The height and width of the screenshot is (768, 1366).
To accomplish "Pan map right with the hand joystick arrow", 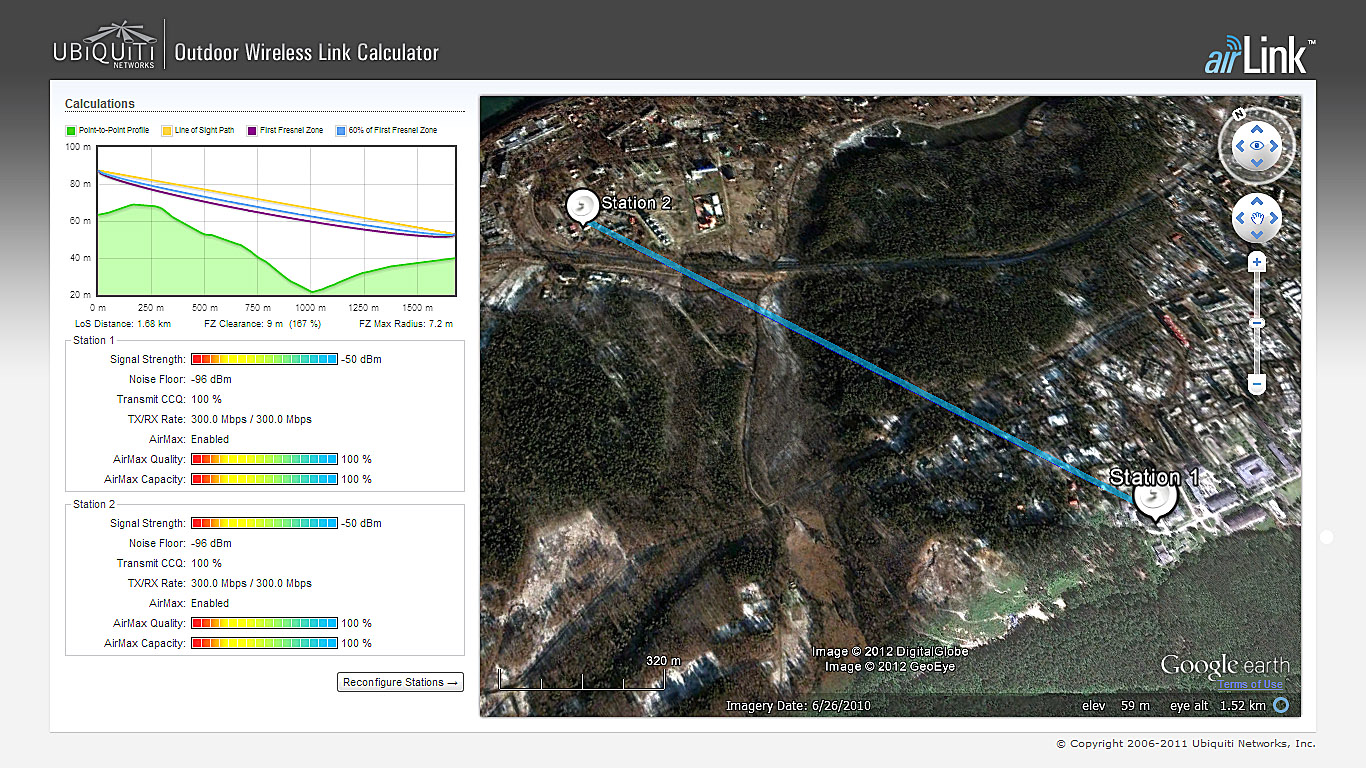I will click(x=1274, y=217).
